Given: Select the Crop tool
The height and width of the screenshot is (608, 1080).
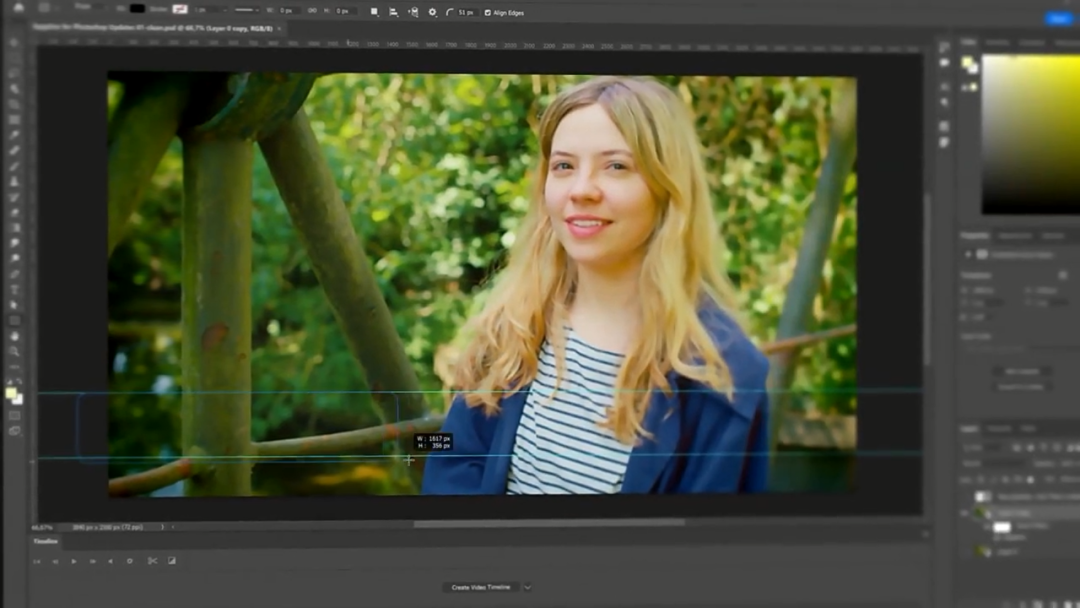Looking at the screenshot, I should (14, 105).
